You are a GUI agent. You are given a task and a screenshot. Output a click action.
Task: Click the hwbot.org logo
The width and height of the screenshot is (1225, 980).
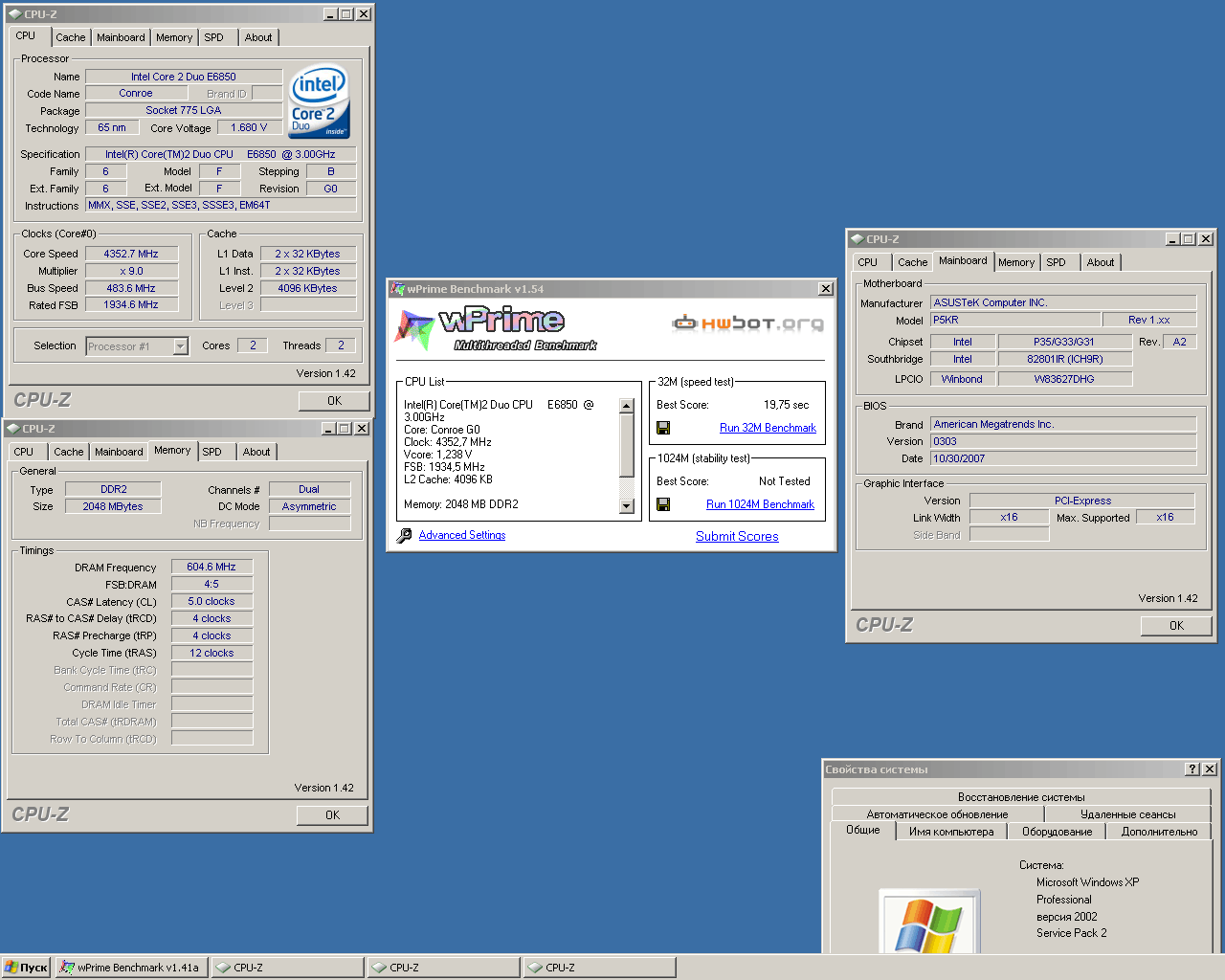pos(747,323)
